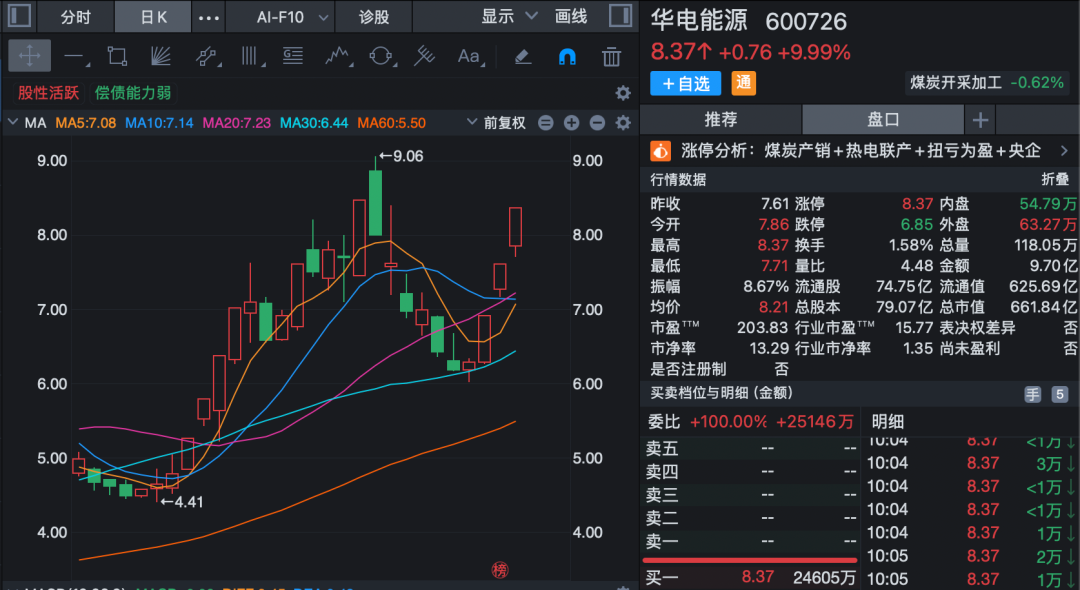Screen dimensions: 1080x590
Task: Click the plus add tab button
Action: click(980, 120)
